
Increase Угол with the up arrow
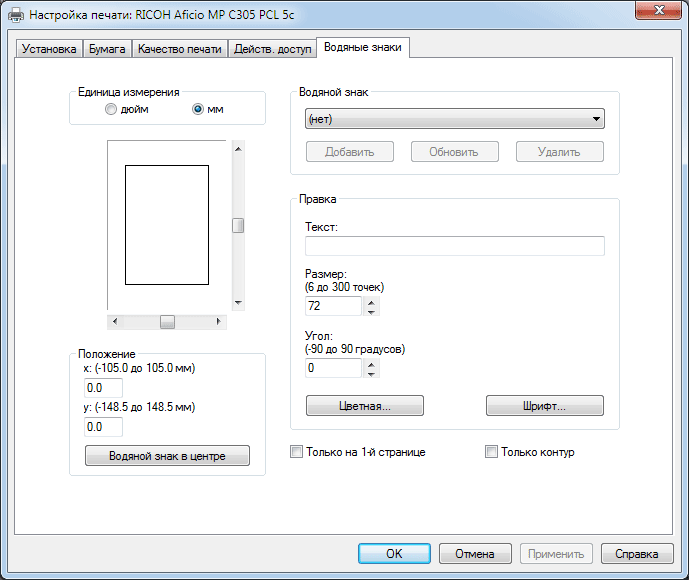click(371, 363)
